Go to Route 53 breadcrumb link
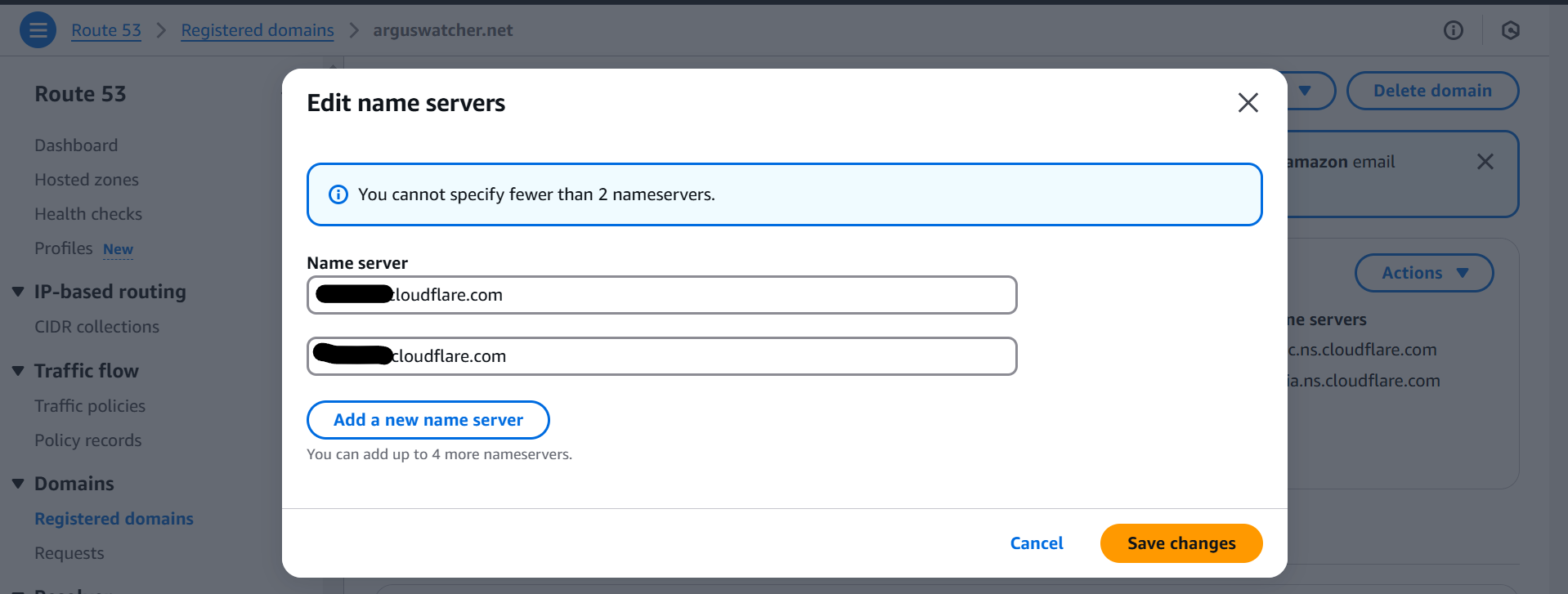The width and height of the screenshot is (1568, 594). (106, 30)
